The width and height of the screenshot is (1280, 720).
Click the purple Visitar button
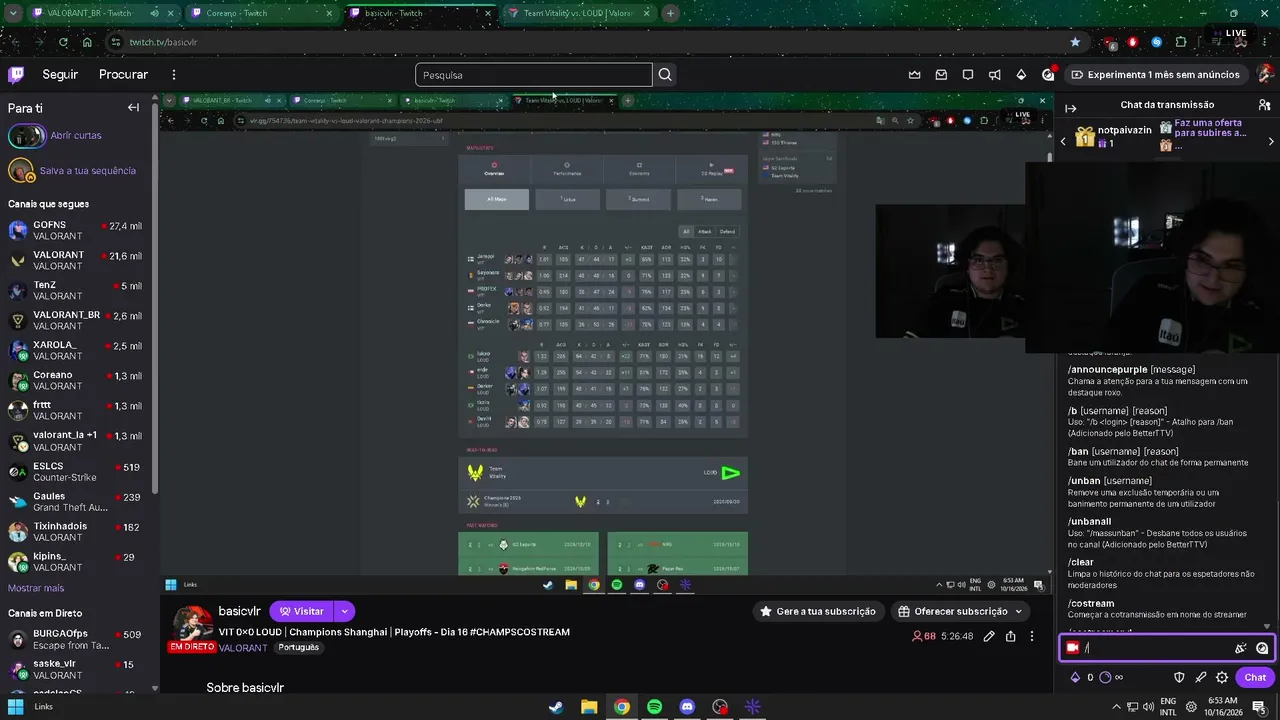coord(302,611)
